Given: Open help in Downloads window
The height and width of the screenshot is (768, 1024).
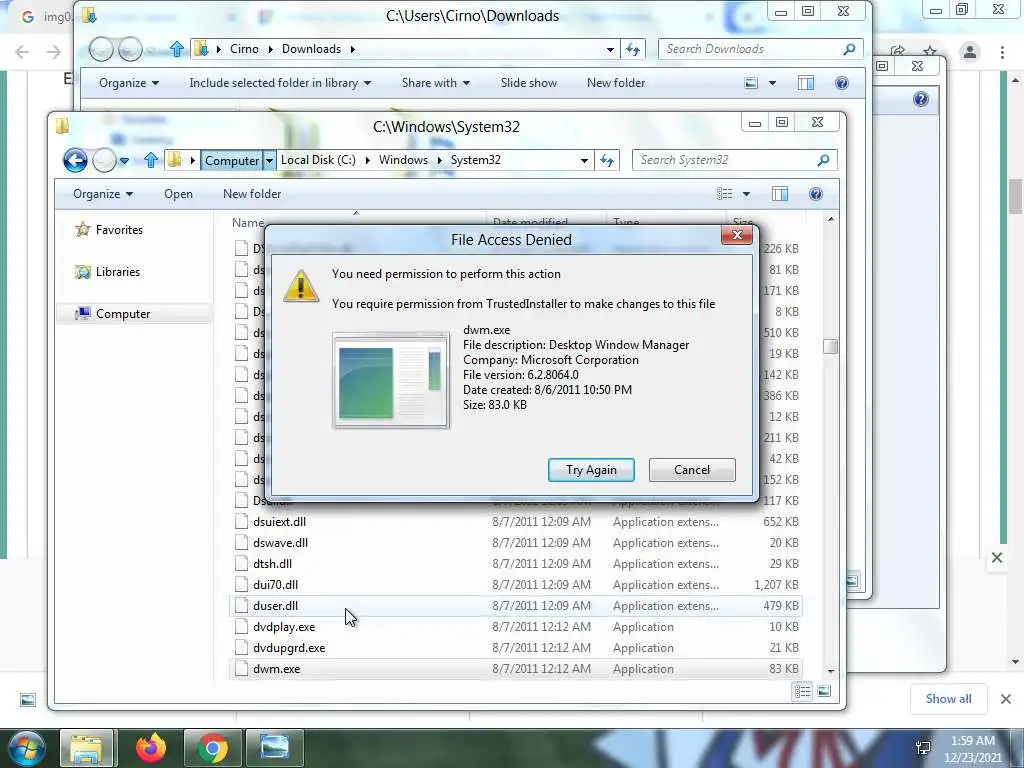Looking at the screenshot, I should (842, 83).
